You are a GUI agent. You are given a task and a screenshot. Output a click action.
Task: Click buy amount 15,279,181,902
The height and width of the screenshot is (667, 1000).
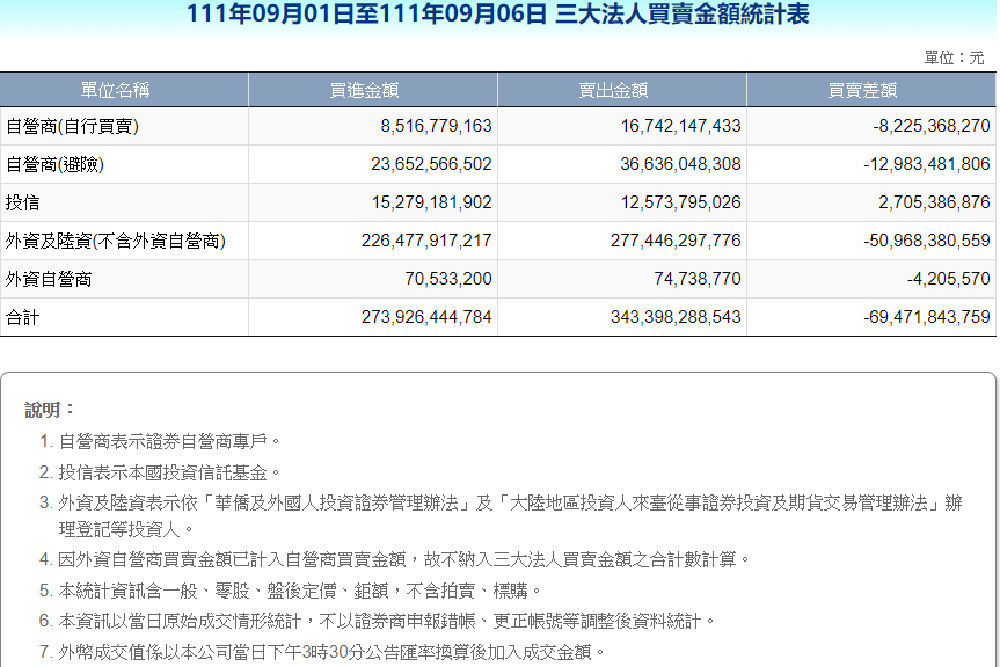432,202
